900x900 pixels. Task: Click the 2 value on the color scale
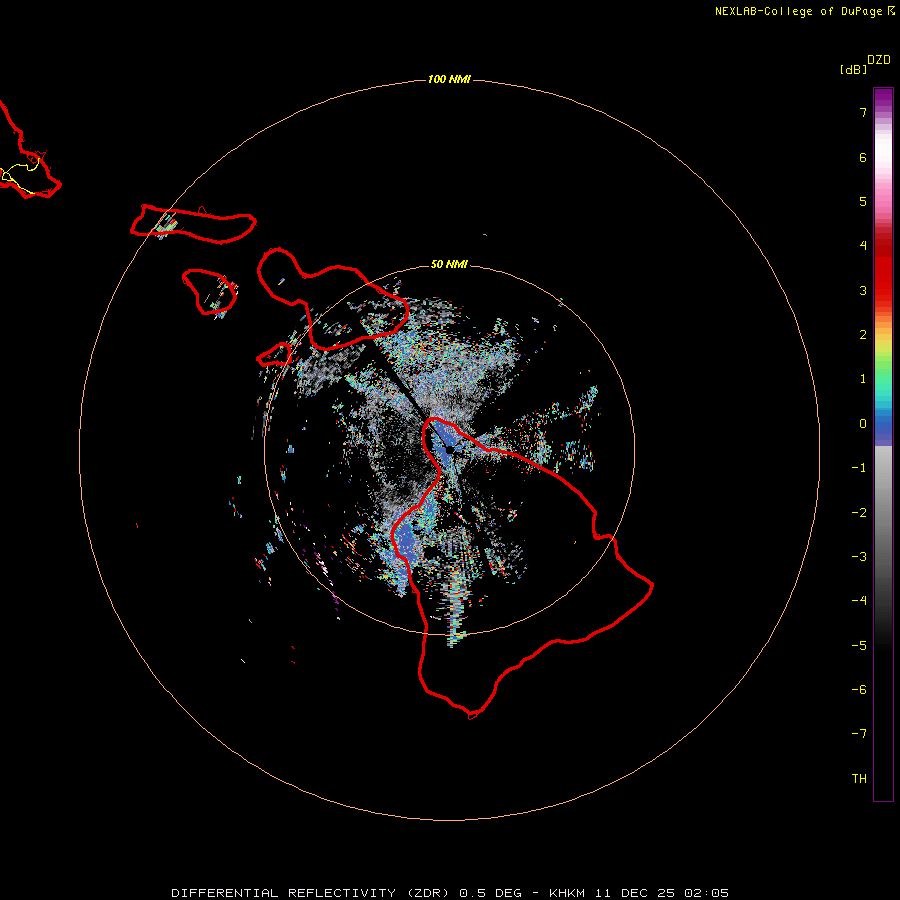tap(863, 335)
